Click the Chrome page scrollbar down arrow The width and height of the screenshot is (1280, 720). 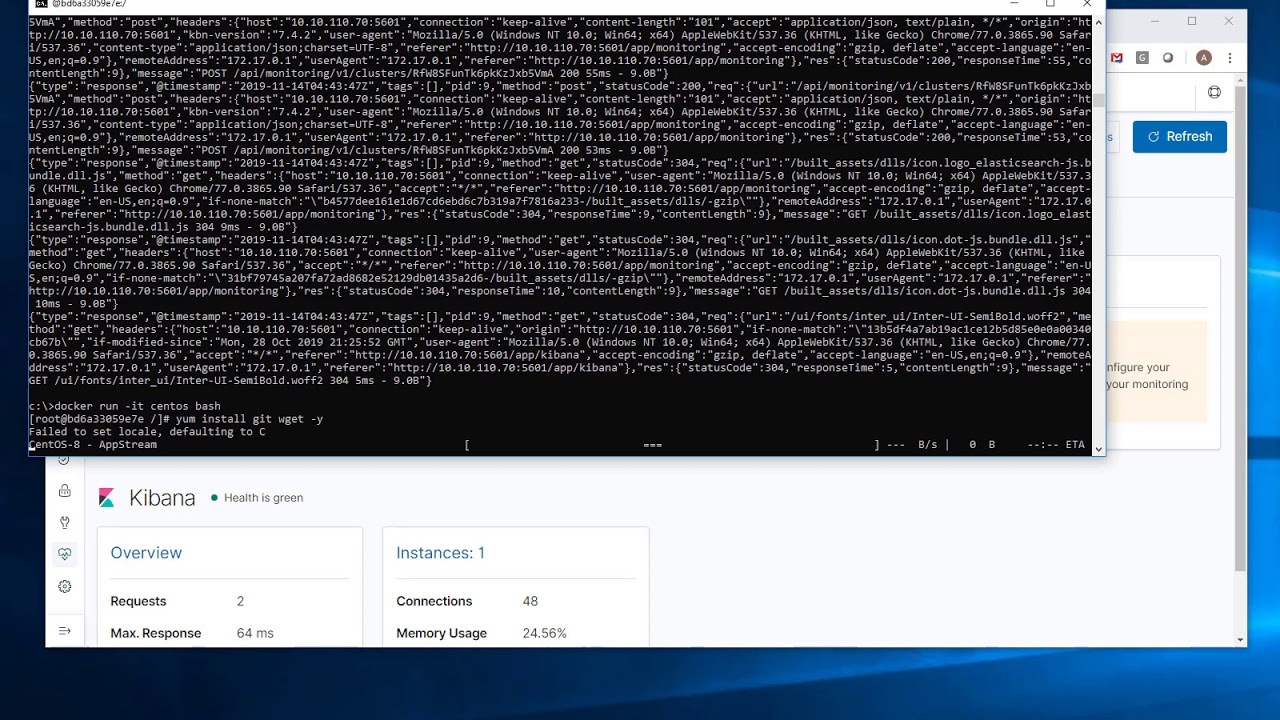click(1240, 639)
